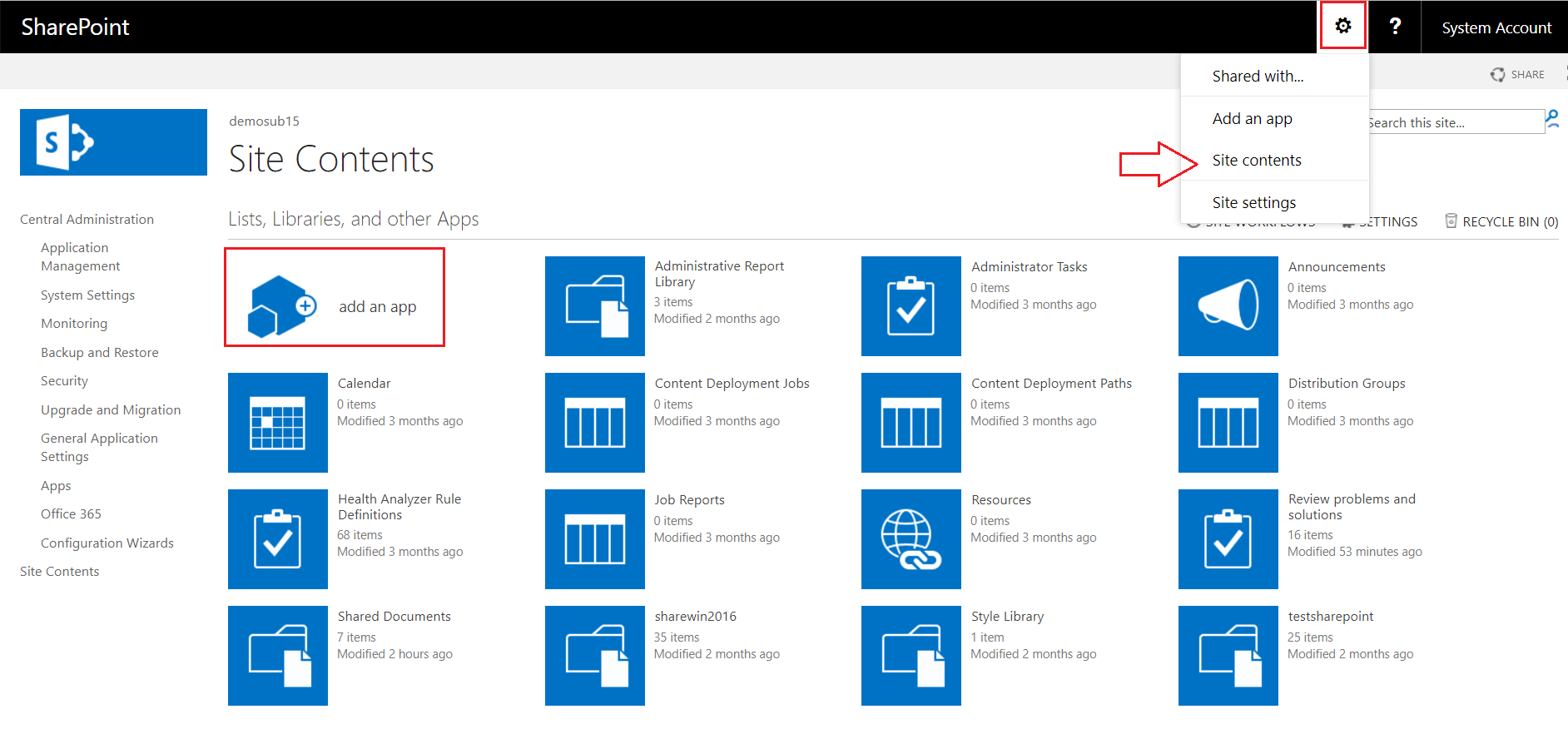Click the demosub15 breadcrumb link
Screen dimensions: 1568x729
(264, 121)
